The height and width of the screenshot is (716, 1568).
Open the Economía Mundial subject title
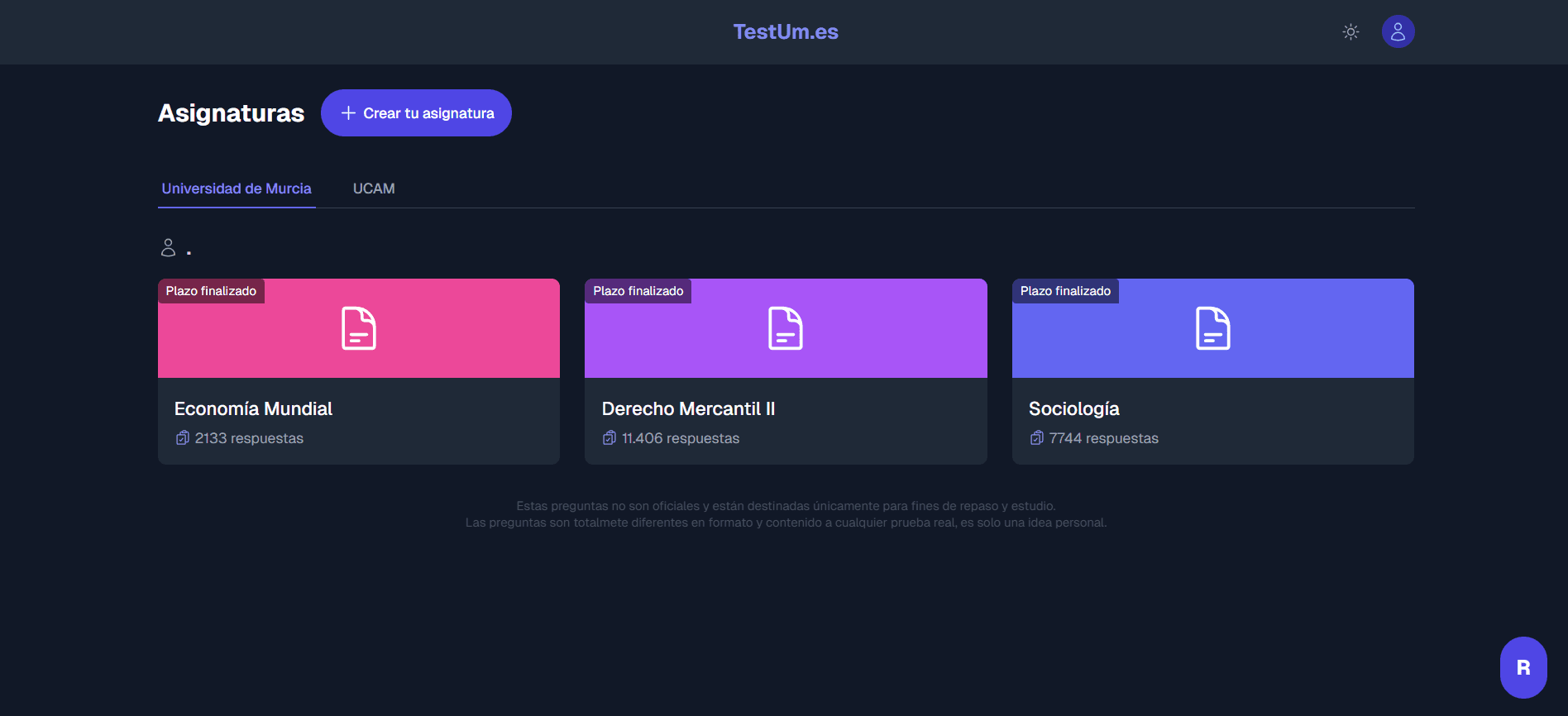coord(253,408)
